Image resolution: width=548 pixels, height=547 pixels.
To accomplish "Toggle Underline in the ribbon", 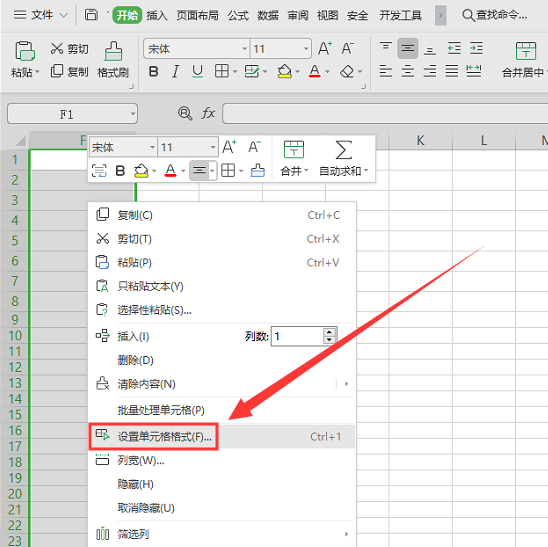I will tap(197, 71).
